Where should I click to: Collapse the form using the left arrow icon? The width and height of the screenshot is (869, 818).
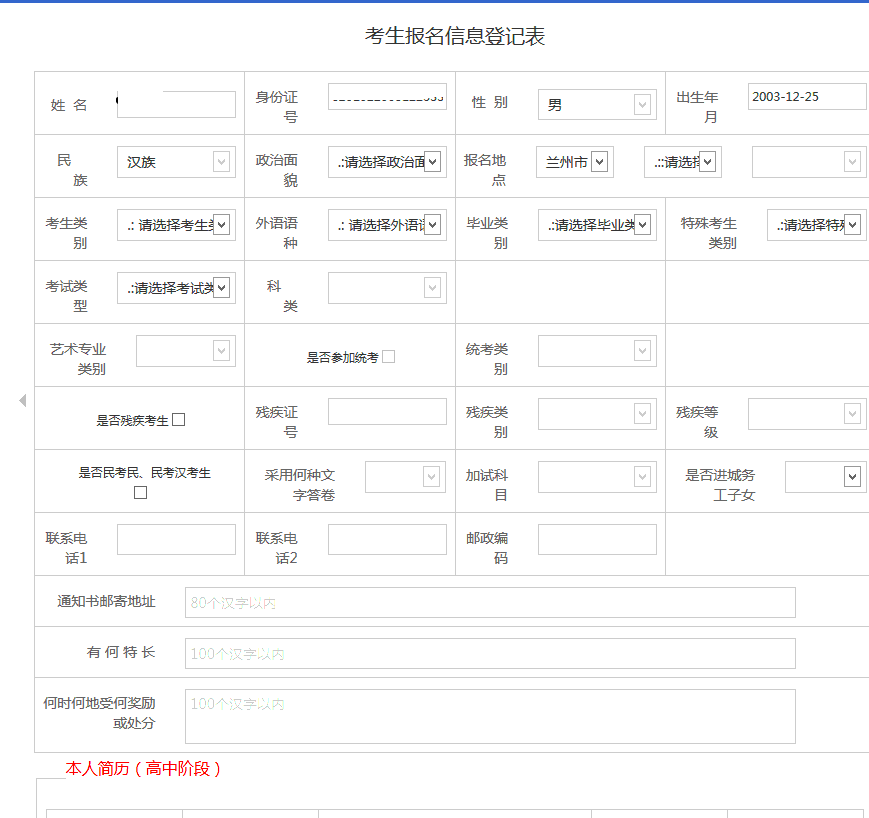[21, 400]
